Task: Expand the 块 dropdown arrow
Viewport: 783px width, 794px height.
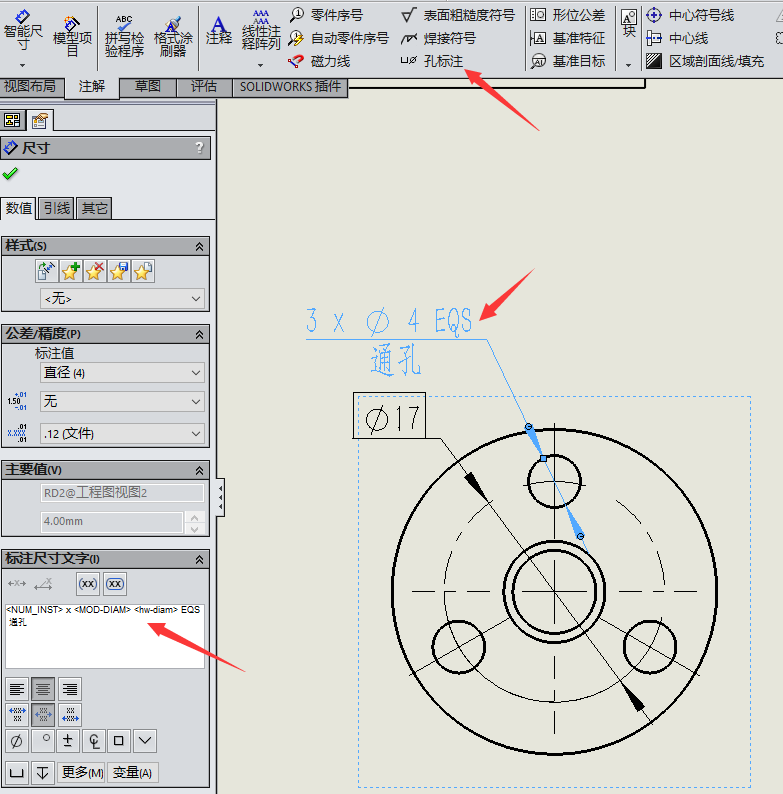Action: click(629, 65)
